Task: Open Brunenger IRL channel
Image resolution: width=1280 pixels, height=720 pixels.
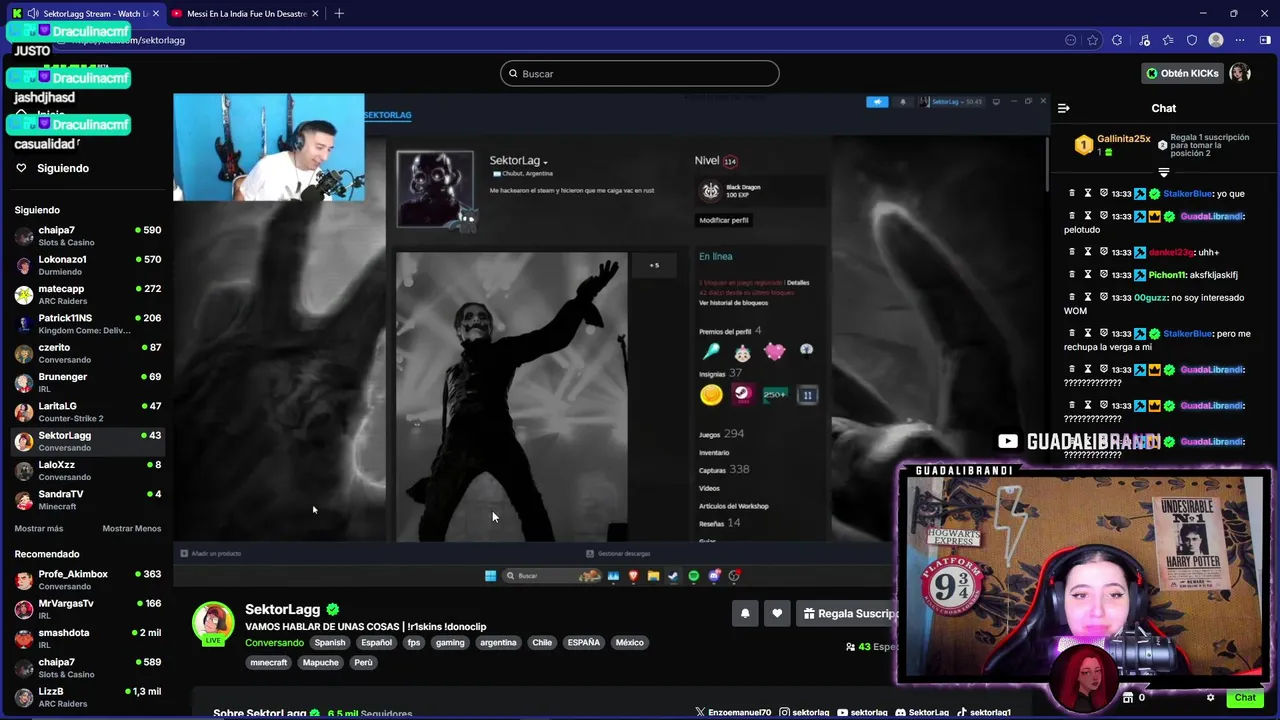Action: 88,382
